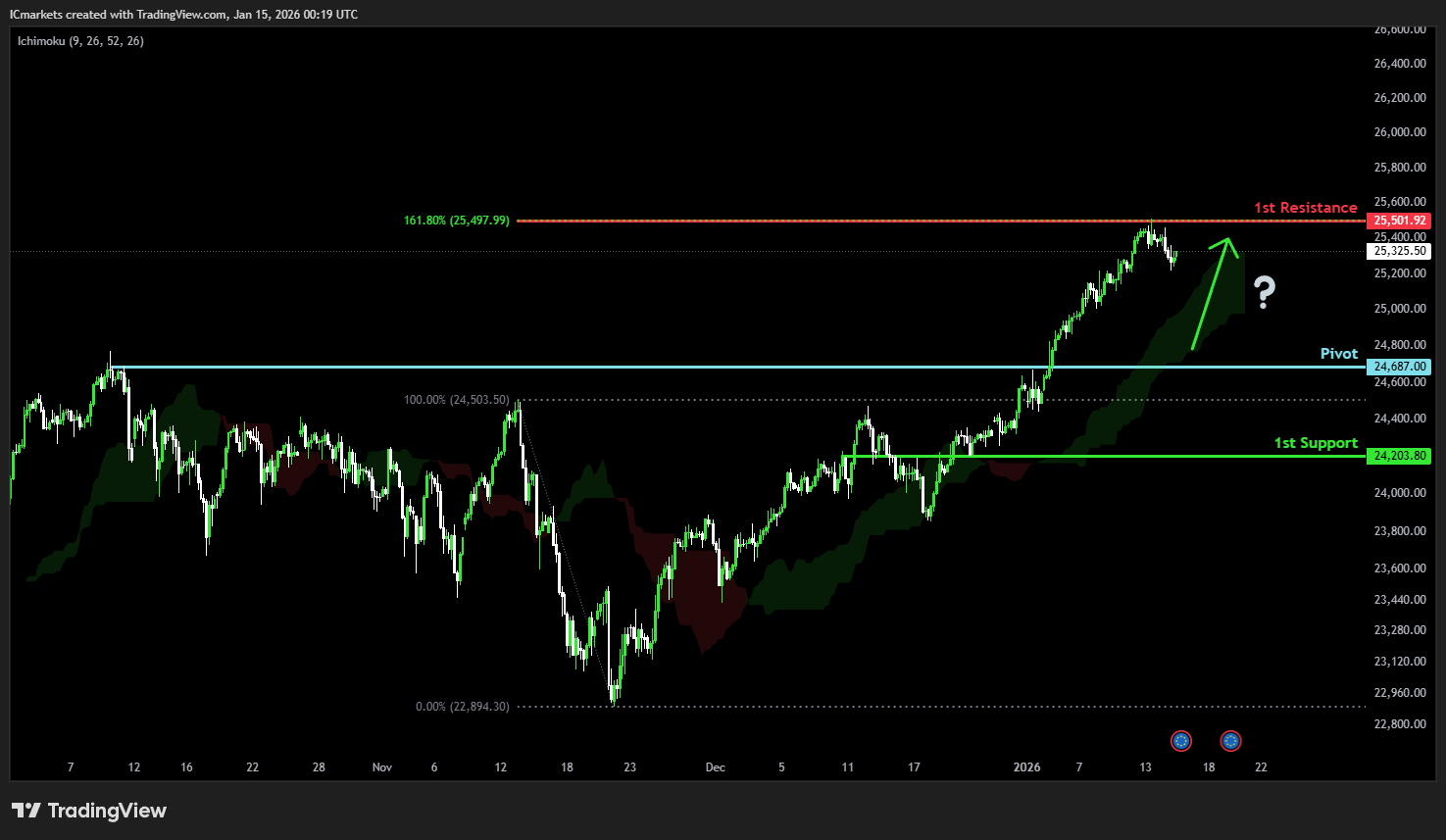This screenshot has width=1446, height=840.
Task: Click the green 24,203.80 support price tag
Action: tap(1399, 456)
